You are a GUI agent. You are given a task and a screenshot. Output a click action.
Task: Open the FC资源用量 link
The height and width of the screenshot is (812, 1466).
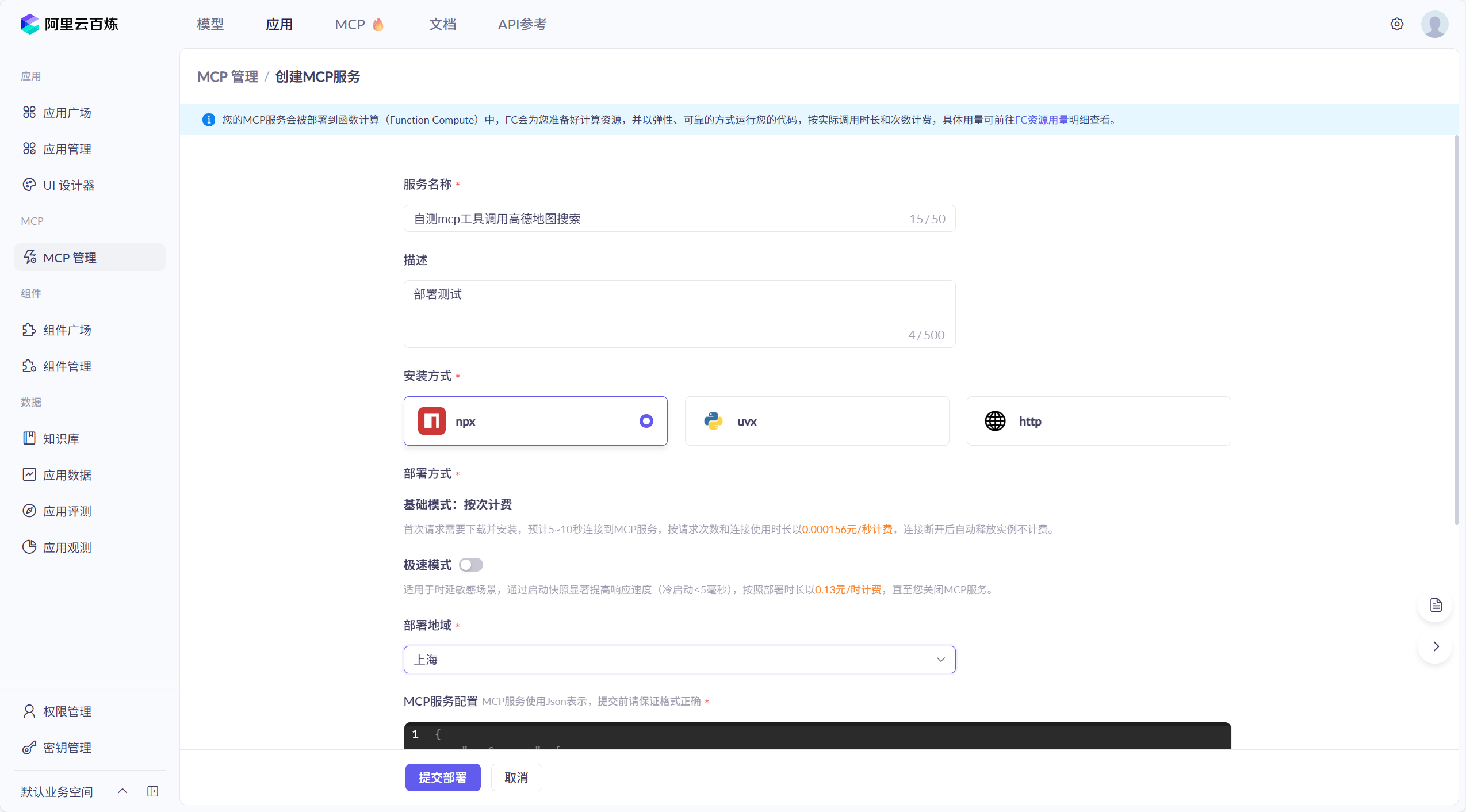click(1041, 120)
